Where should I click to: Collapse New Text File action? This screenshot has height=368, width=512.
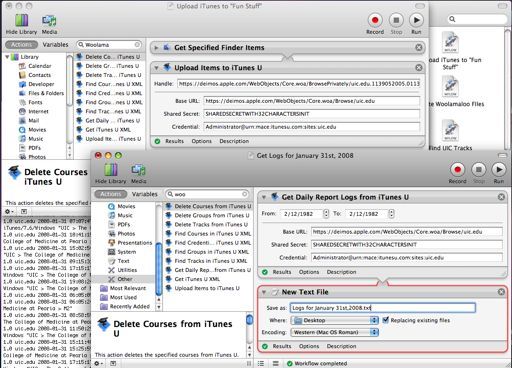264,292
